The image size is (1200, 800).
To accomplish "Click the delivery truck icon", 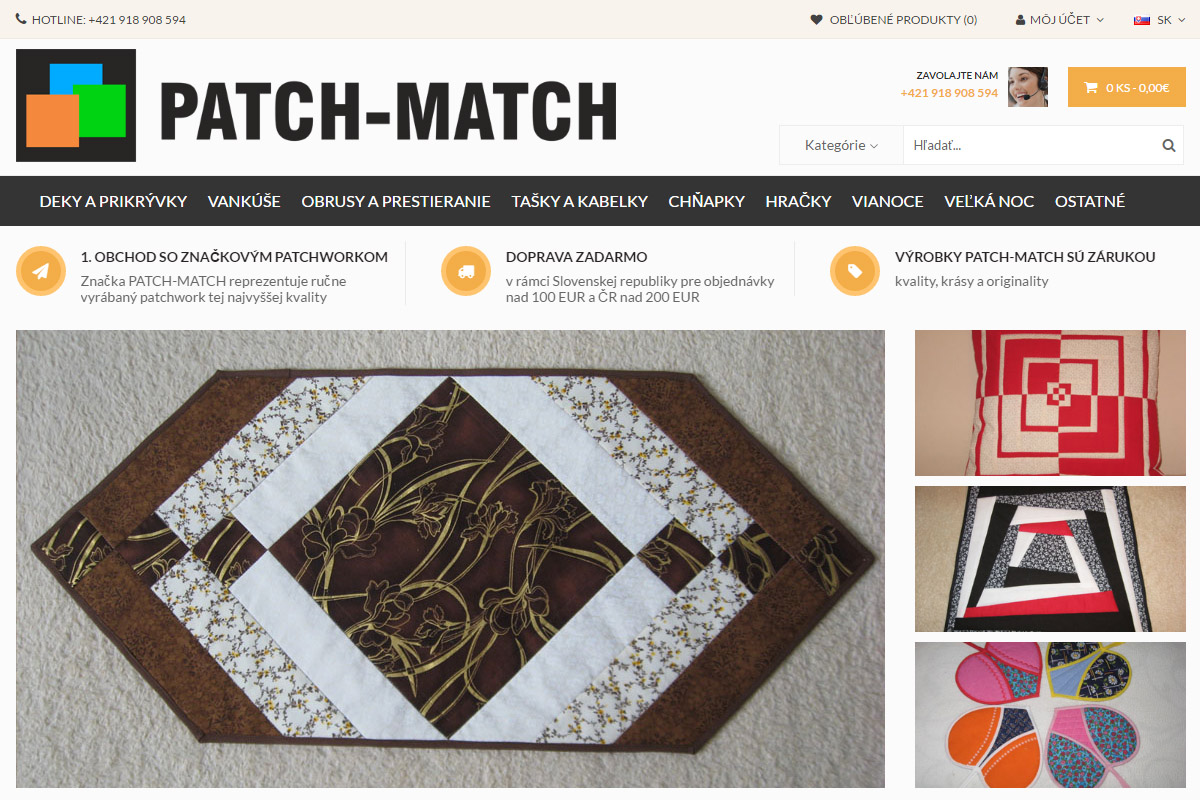I will 466,271.
